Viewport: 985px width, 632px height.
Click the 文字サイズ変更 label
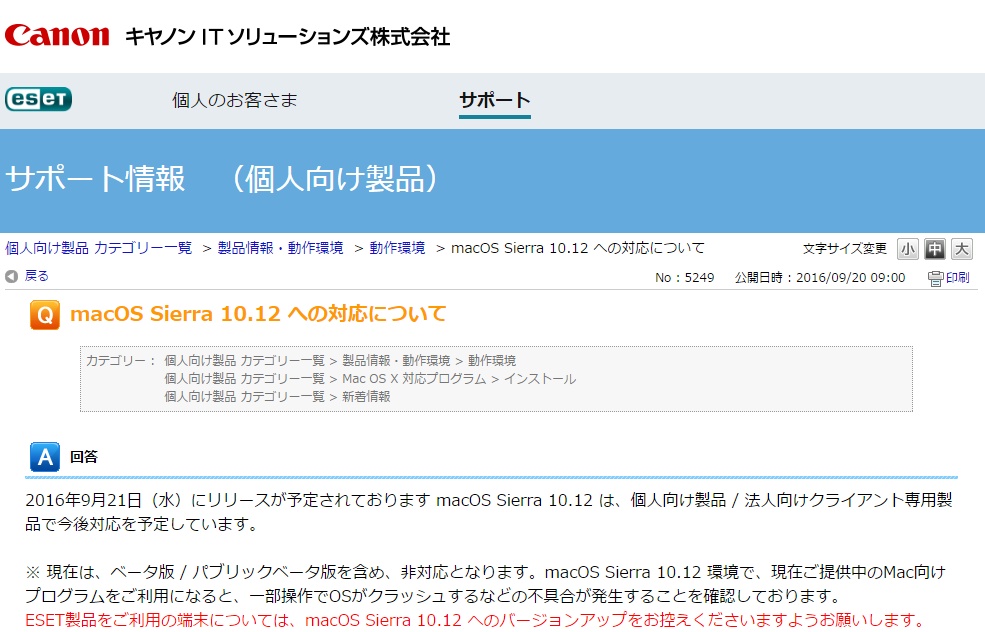844,249
